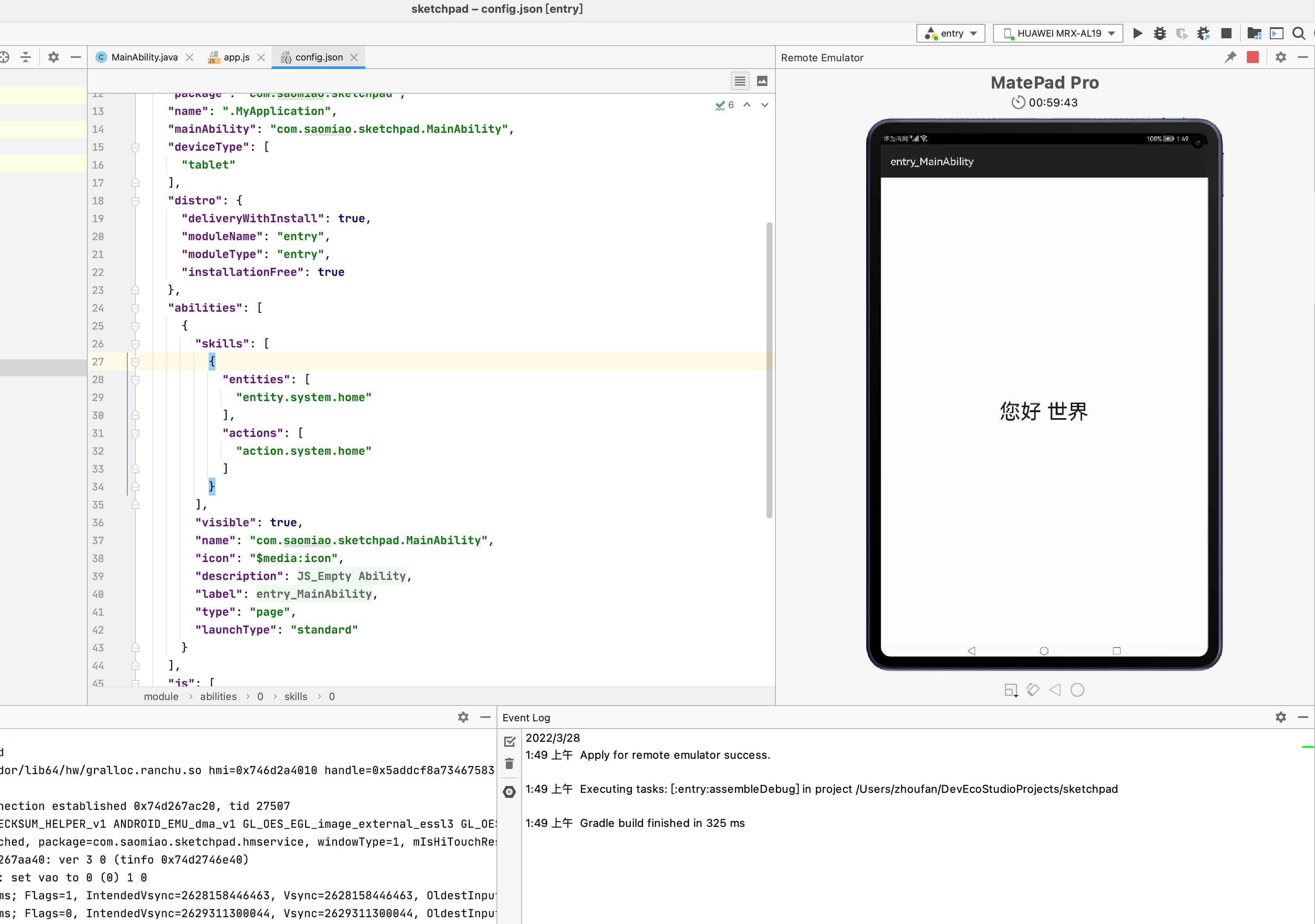The image size is (1315, 924).
Task: Close the config.json tab
Action: [x=354, y=57]
